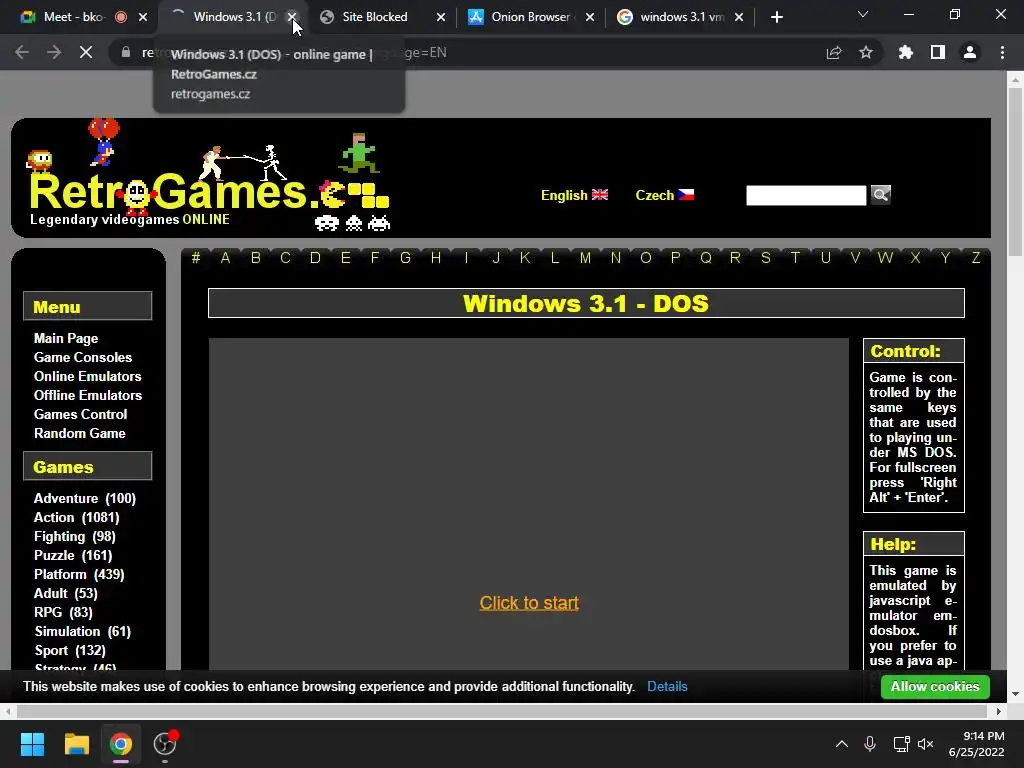The image size is (1024, 768).
Task: Open the Chrome profile icon
Action: coord(970,52)
